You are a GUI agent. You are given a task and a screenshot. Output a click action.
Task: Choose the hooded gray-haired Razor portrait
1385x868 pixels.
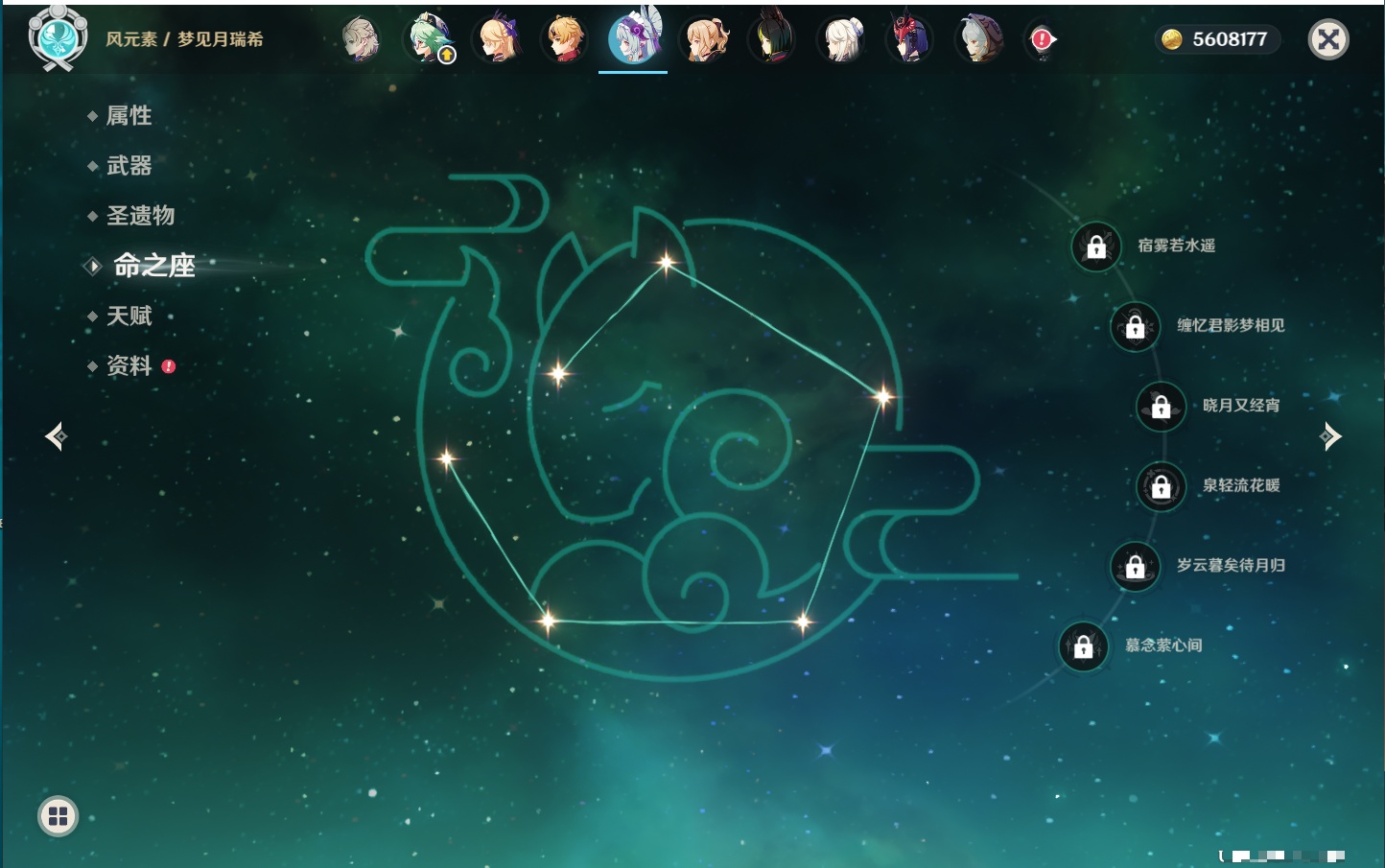click(x=978, y=39)
